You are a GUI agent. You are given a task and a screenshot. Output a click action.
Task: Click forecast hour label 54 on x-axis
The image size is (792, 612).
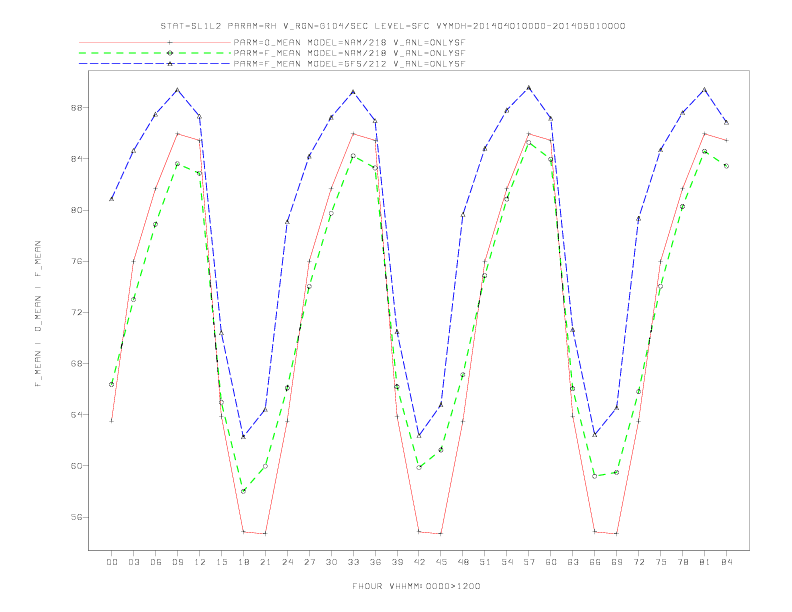point(507,562)
